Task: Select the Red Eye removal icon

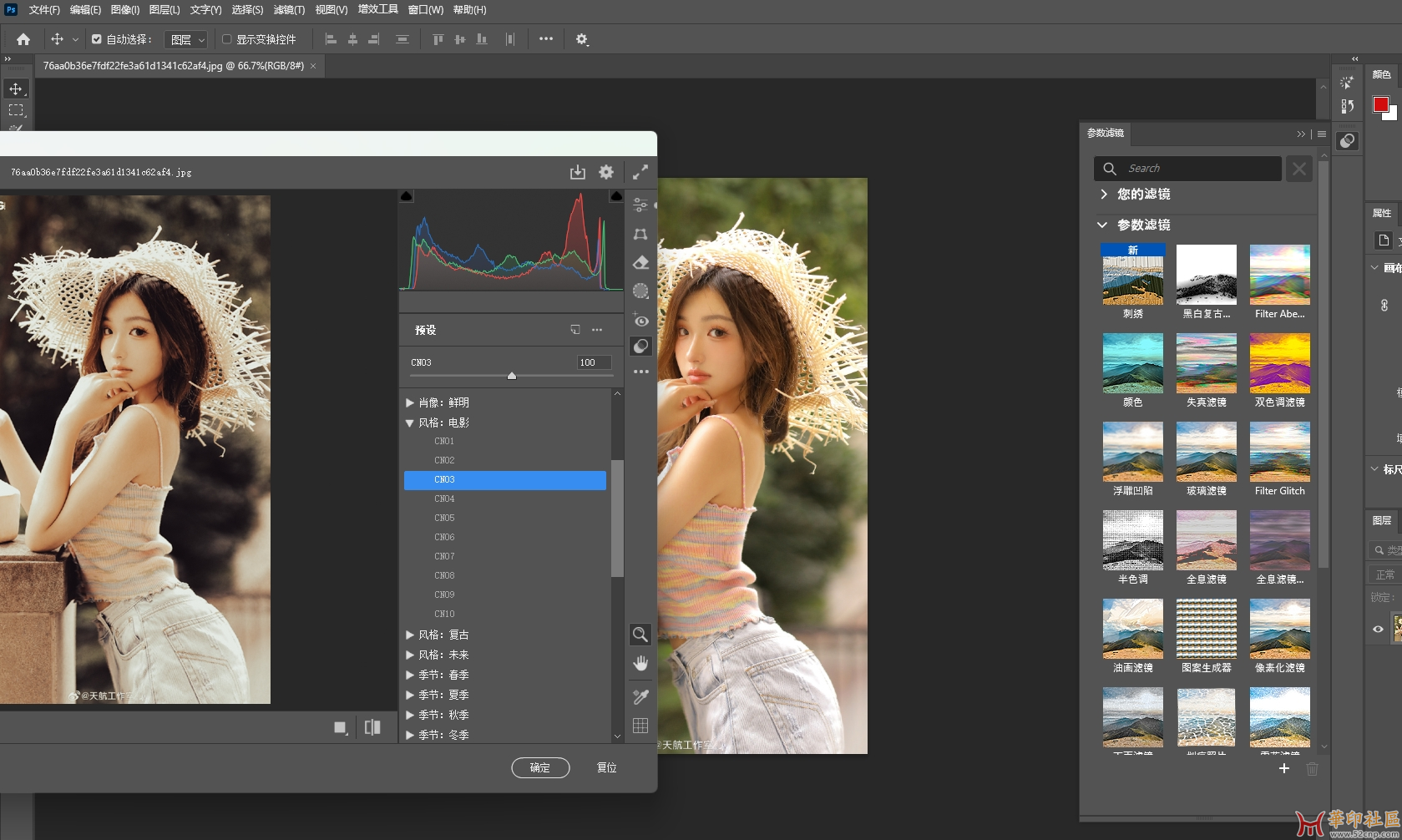Action: point(640,321)
